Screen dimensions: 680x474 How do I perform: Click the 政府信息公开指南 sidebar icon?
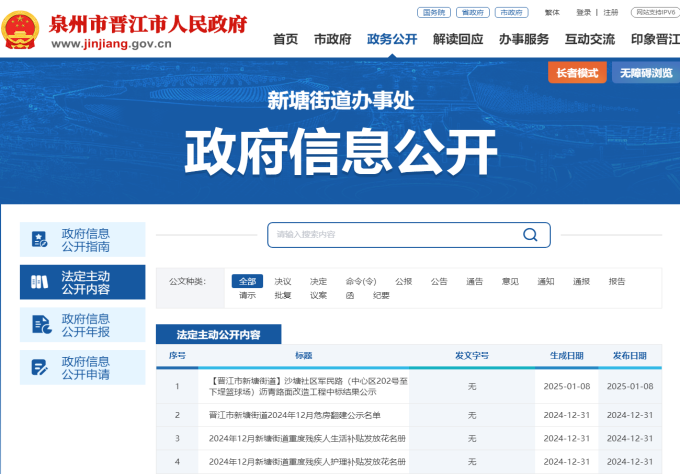point(40,239)
